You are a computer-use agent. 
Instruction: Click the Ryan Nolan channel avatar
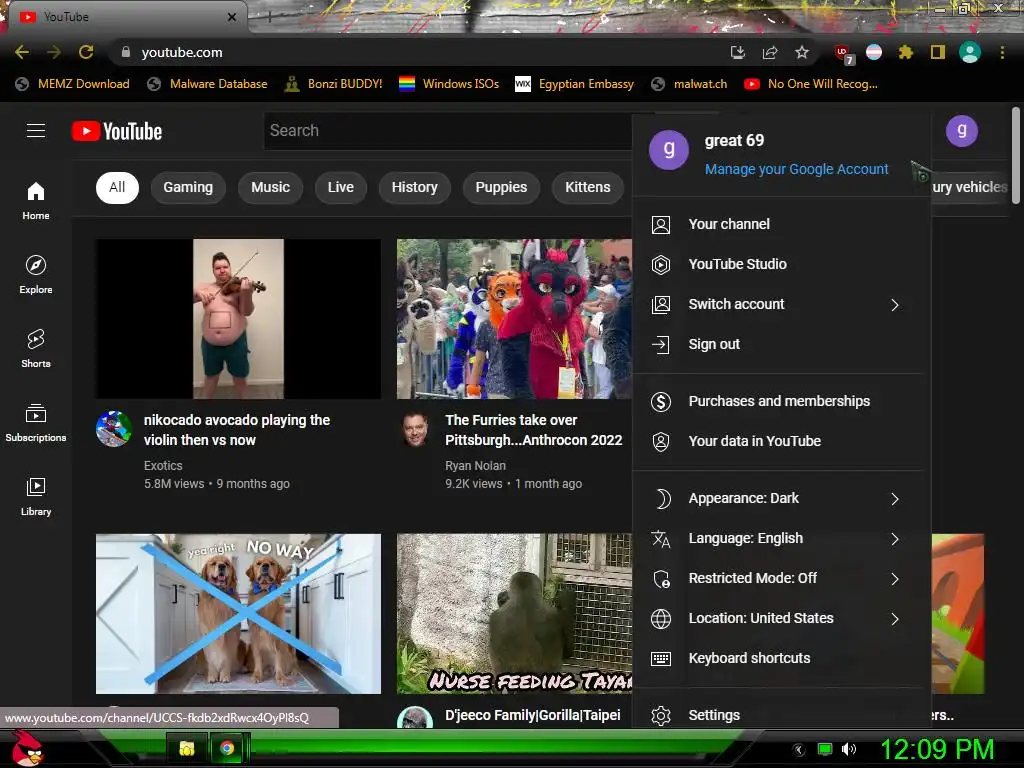[415, 429]
